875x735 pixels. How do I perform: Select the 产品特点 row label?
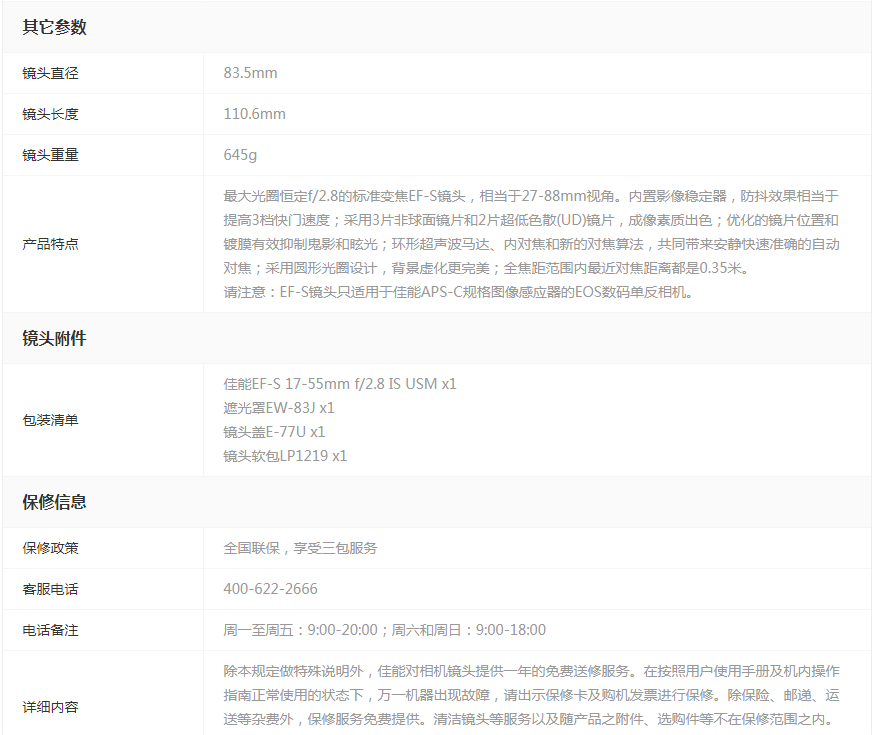tap(50, 244)
